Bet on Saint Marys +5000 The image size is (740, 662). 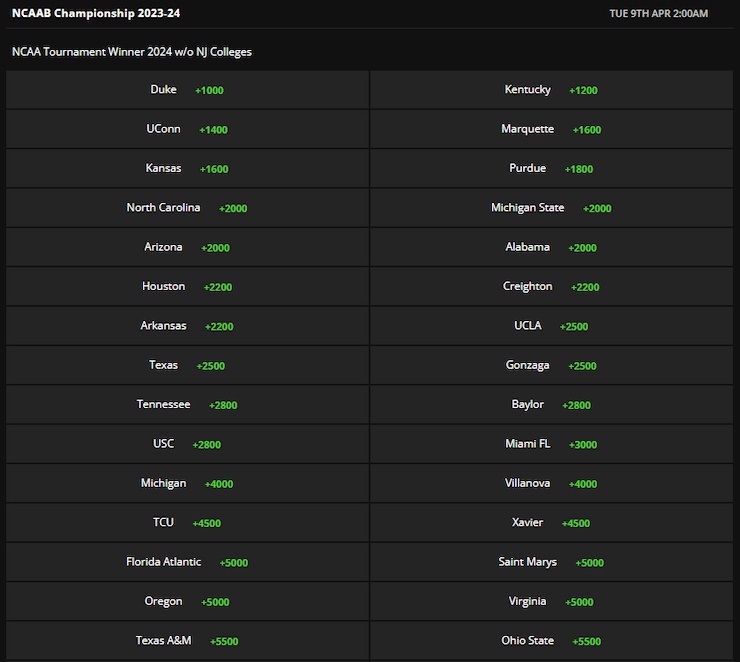551,562
